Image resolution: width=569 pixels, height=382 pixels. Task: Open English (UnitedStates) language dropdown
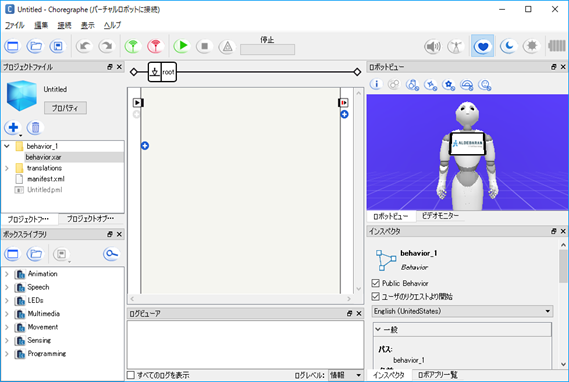coord(462,311)
